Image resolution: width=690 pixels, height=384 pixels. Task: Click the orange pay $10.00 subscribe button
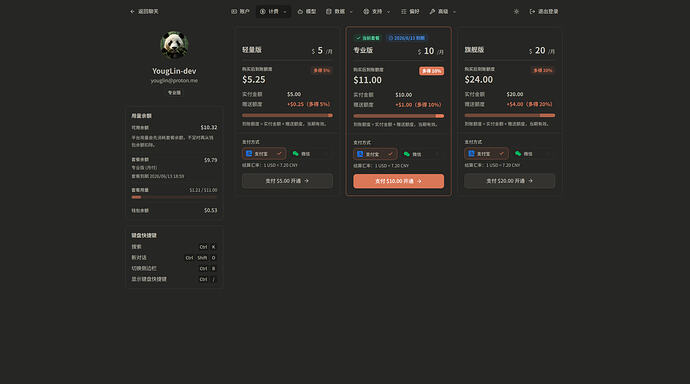coord(399,181)
